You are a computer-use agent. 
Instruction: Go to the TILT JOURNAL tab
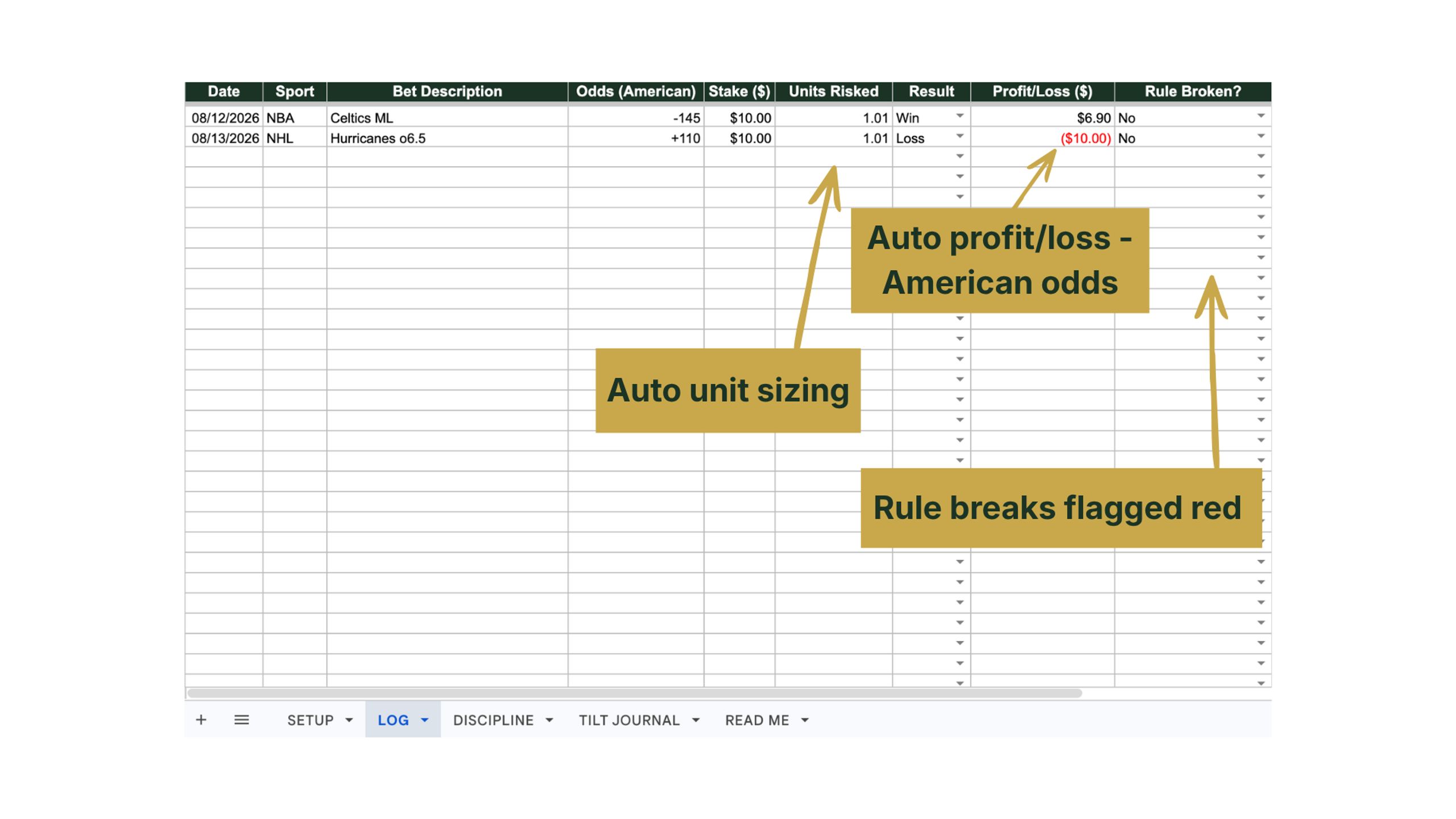tap(629, 720)
